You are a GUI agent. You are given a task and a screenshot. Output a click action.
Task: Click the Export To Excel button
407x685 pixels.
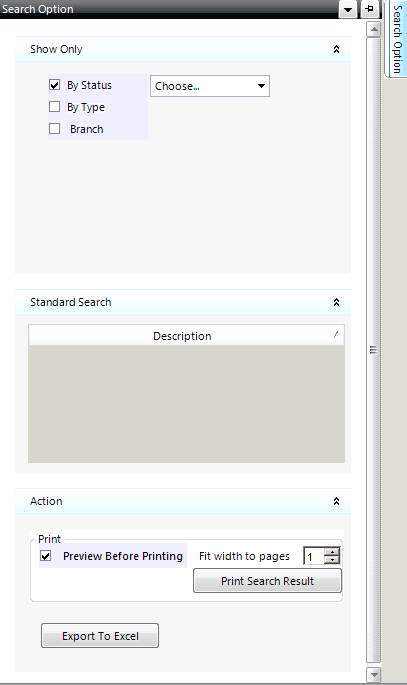(100, 636)
